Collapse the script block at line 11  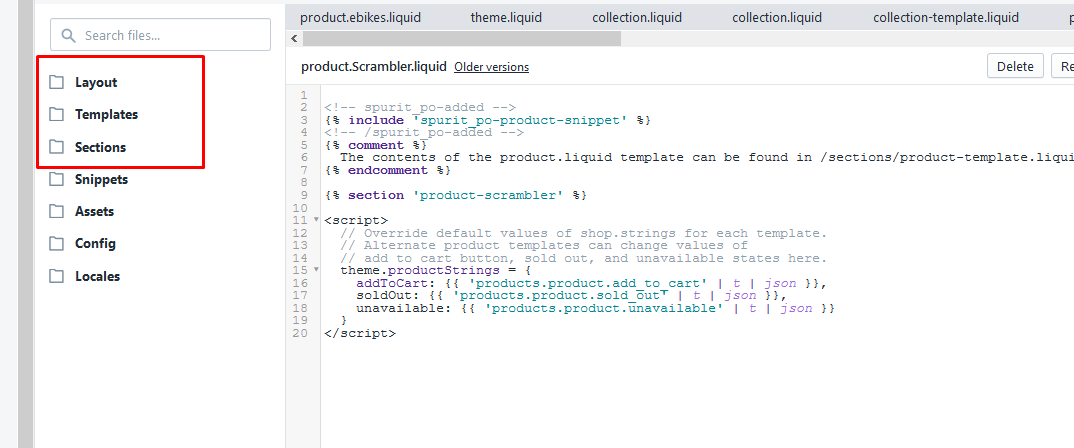pos(316,220)
